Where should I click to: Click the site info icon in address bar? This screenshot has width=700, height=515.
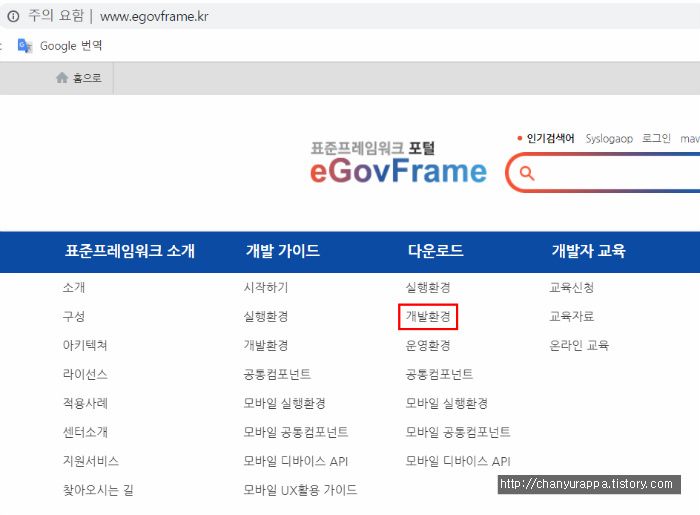13,17
